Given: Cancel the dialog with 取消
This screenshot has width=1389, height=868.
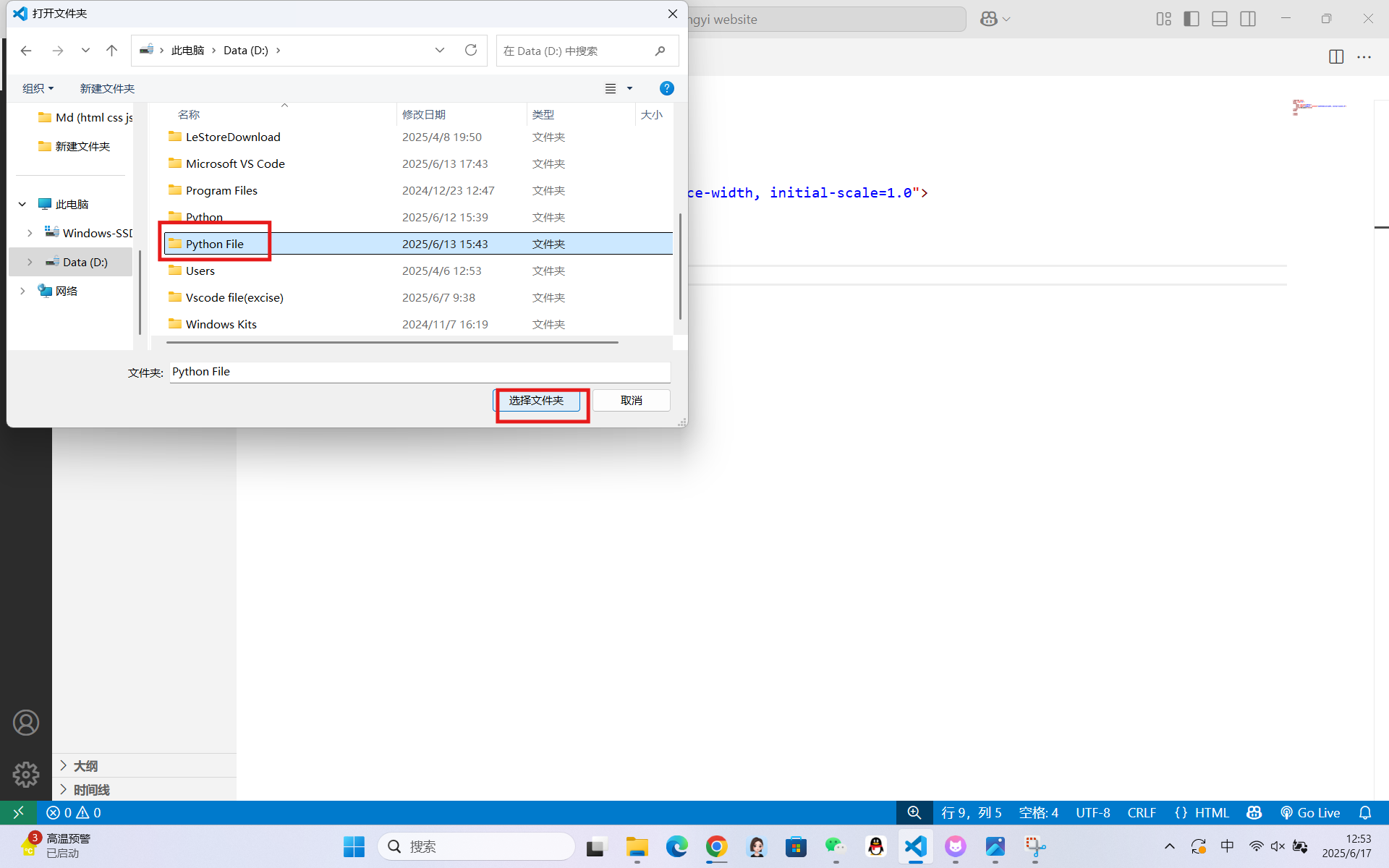Looking at the screenshot, I should [x=632, y=401].
